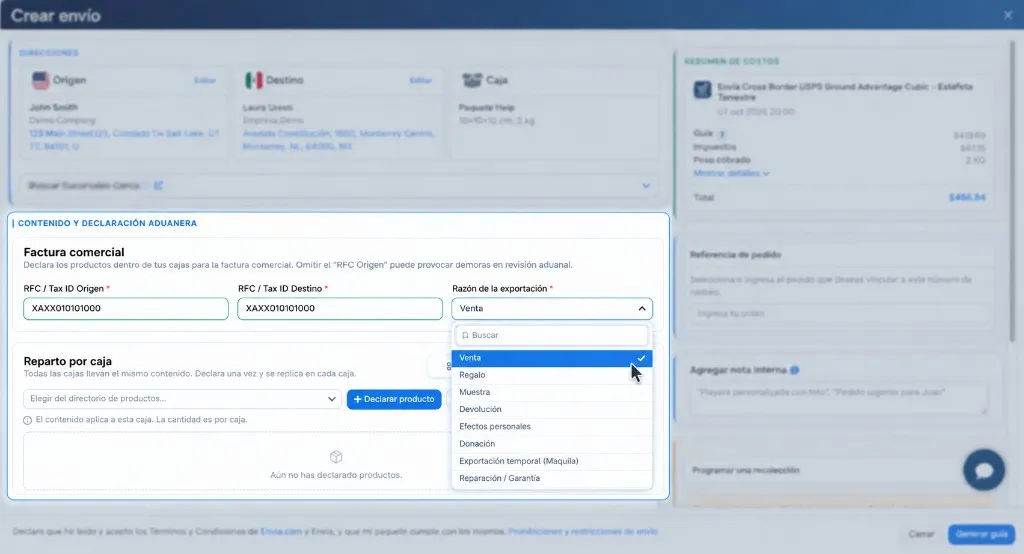Close the Crear envío dialog
This screenshot has width=1024, height=554.
[1008, 15]
